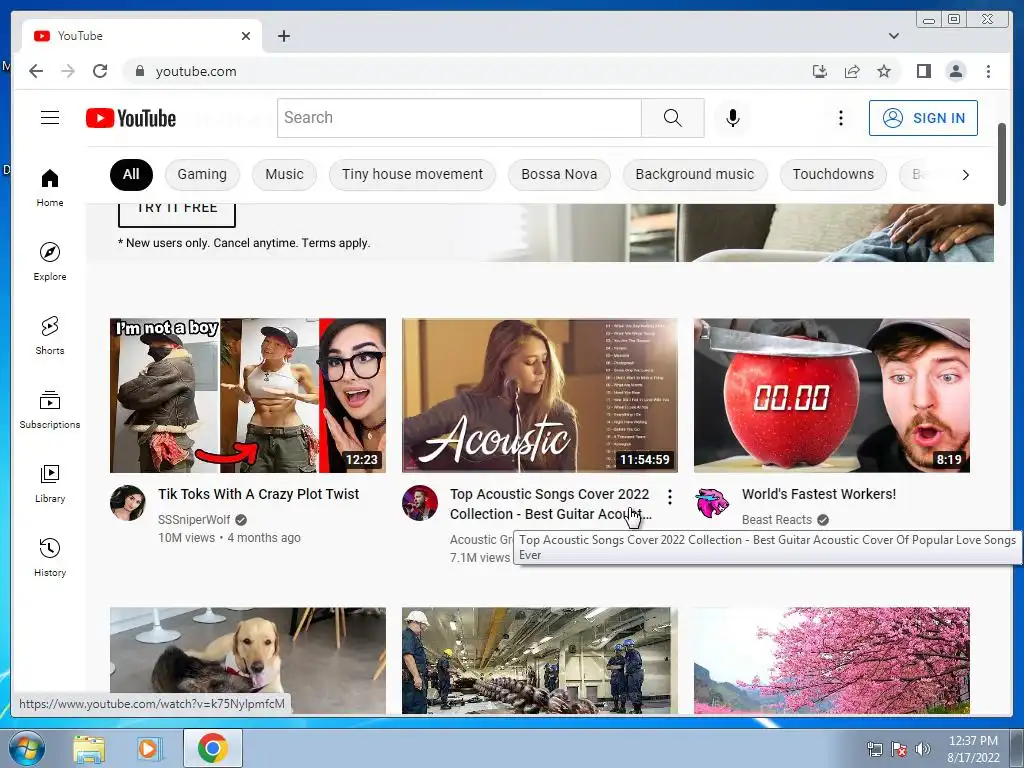Play the I'm not a boy thumbnail video
This screenshot has width=1024, height=768.
pos(248,395)
